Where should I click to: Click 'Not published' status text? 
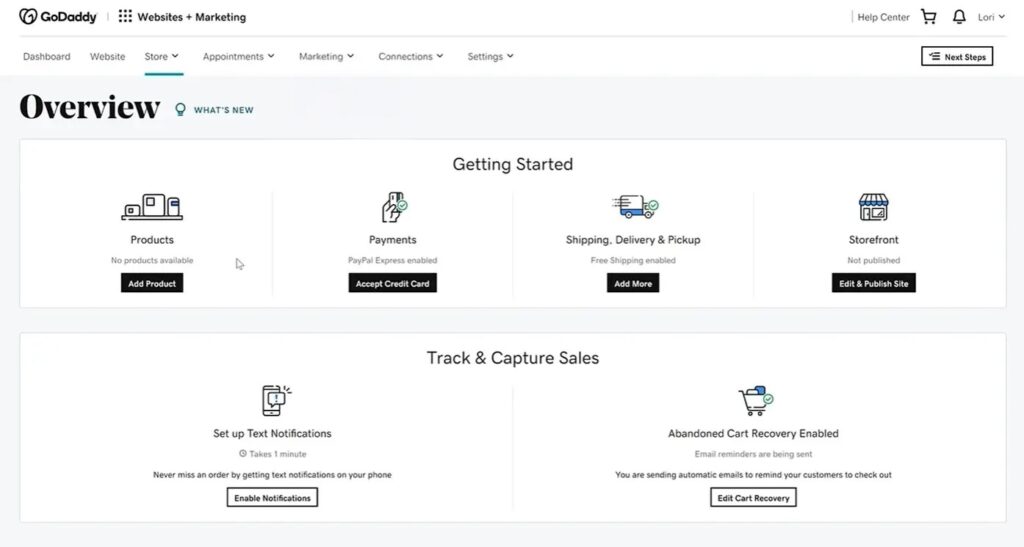pos(874,260)
